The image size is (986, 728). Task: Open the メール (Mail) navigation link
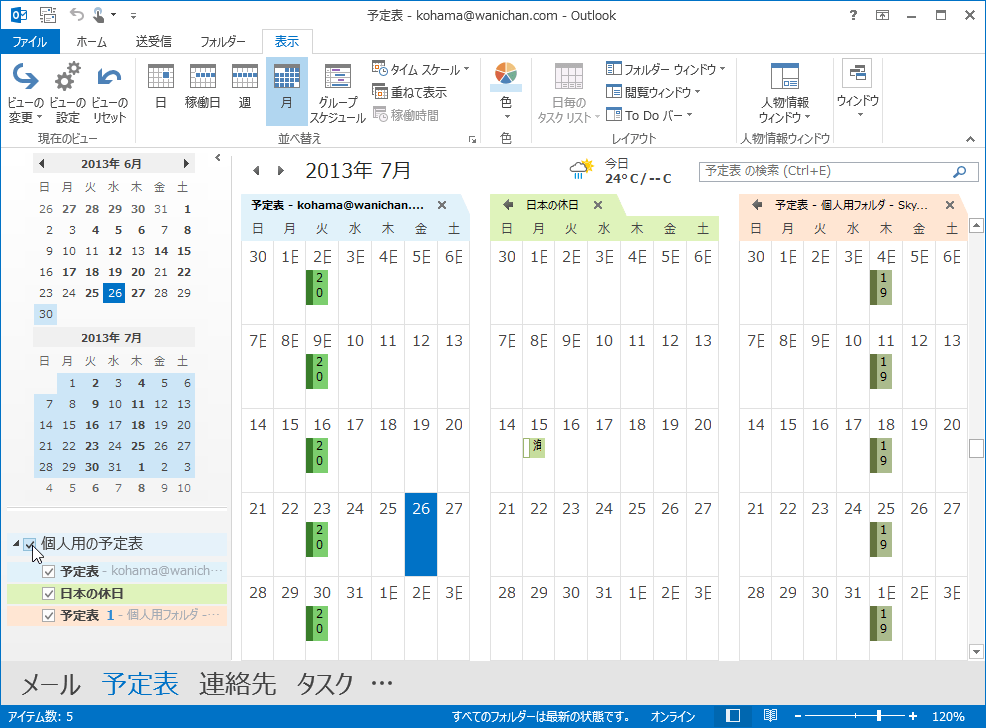click(x=51, y=684)
